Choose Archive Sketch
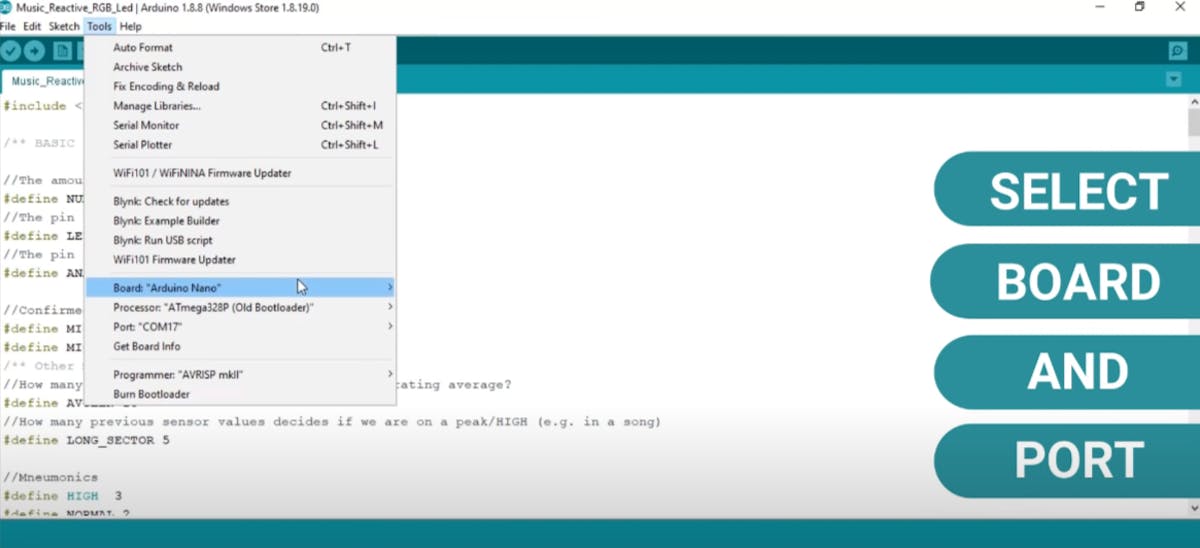This screenshot has height=548, width=1200. click(240, 67)
